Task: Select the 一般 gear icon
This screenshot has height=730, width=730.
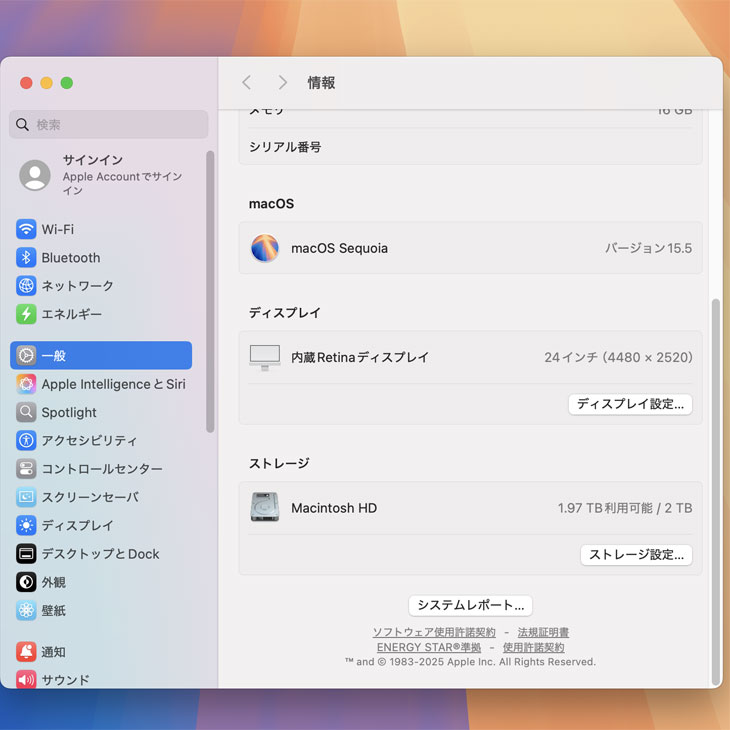Action: pos(26,356)
